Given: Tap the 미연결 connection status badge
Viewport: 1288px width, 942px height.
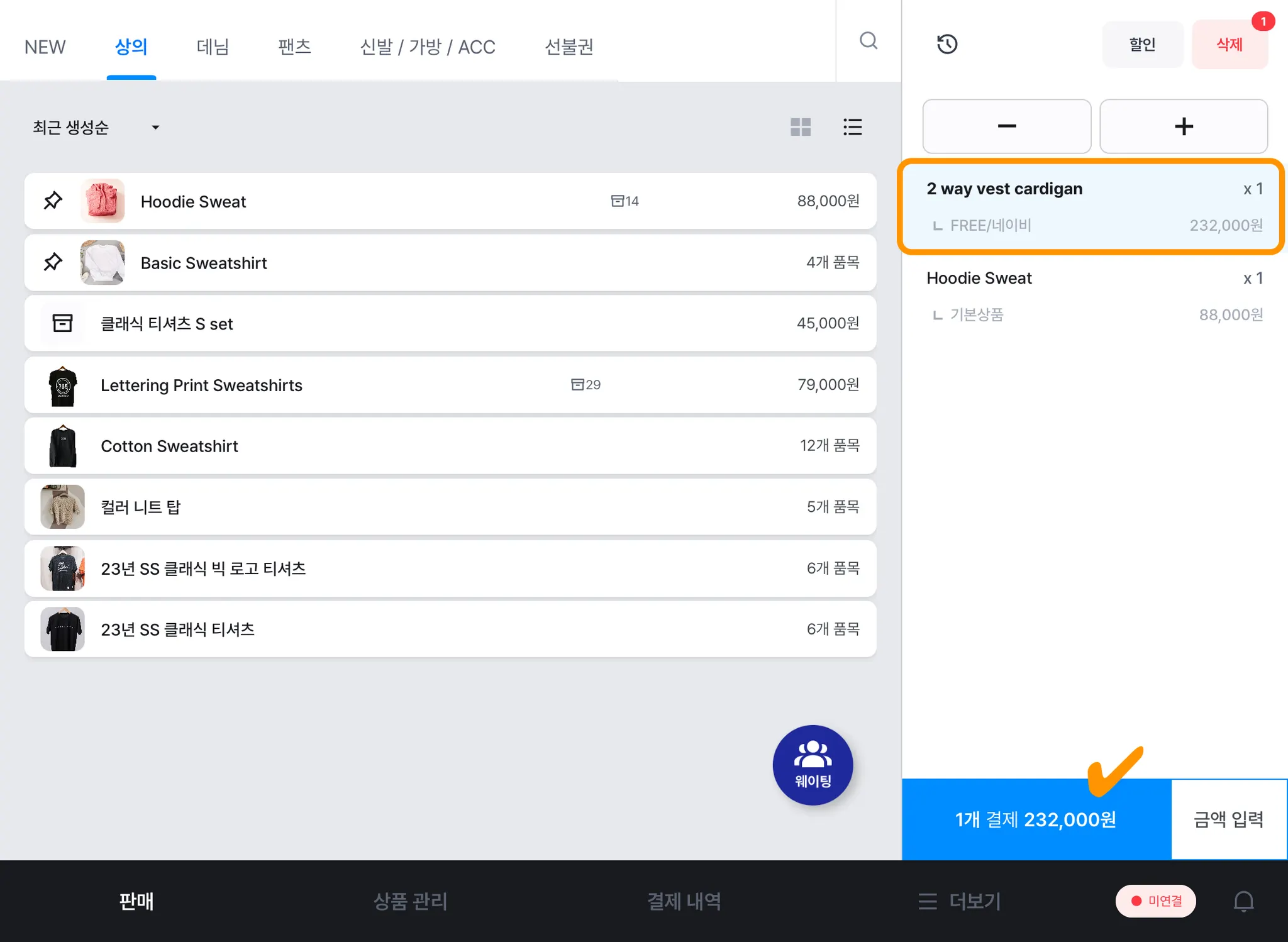Looking at the screenshot, I should (1155, 901).
